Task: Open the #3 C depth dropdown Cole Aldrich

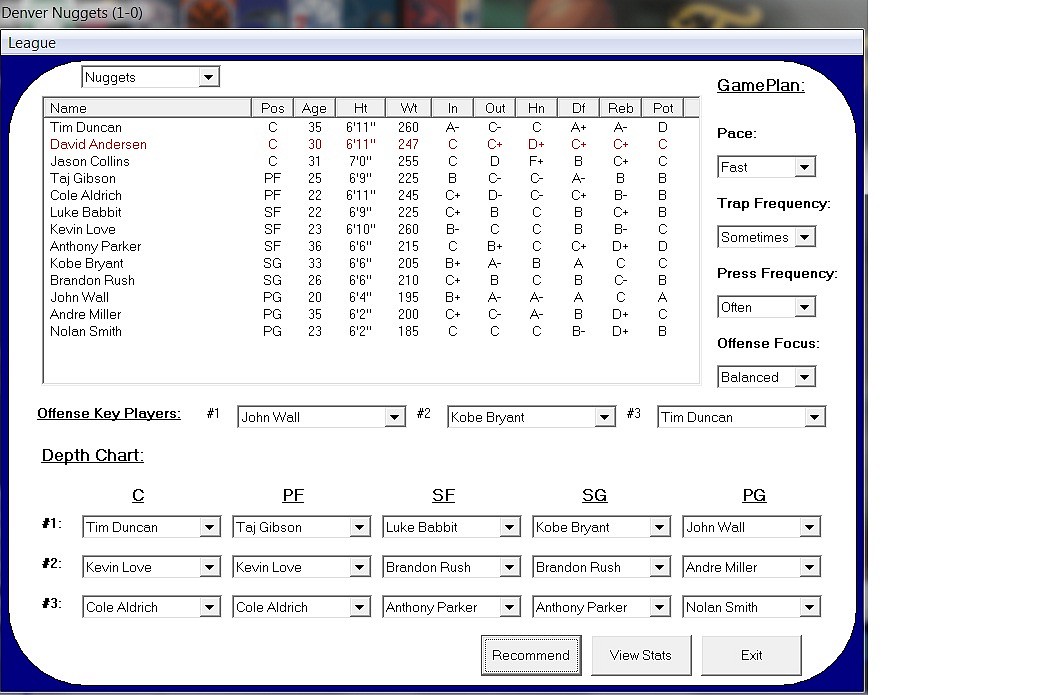Action: [151, 607]
